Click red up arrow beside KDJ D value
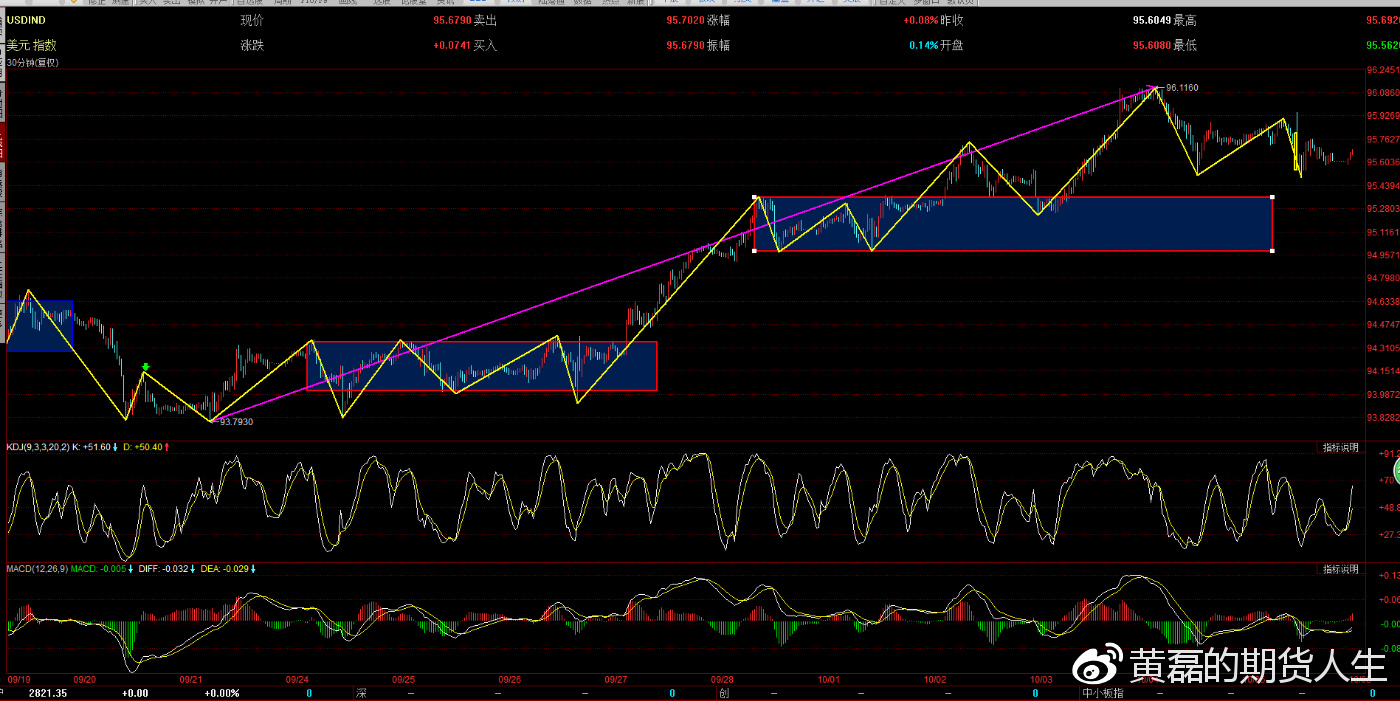This screenshot has height=701, width=1400. [x=167, y=447]
